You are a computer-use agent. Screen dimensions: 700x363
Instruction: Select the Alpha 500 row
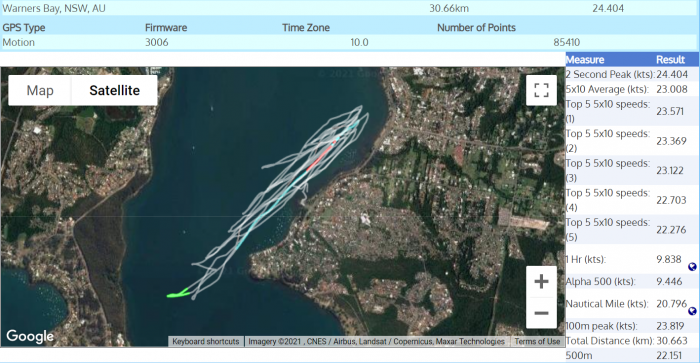(x=632, y=281)
